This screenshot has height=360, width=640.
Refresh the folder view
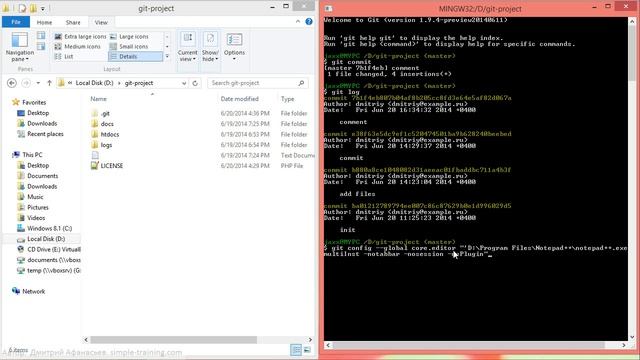pos(195,83)
